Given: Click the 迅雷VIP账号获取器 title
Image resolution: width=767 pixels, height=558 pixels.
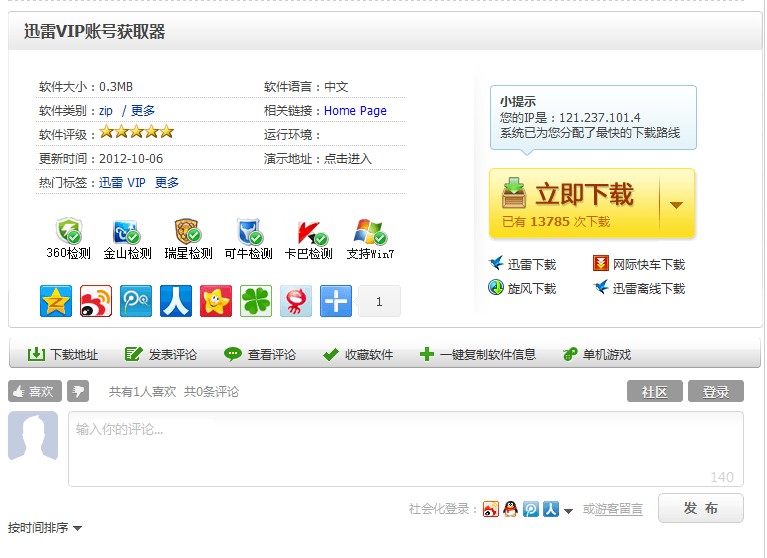Looking at the screenshot, I should (x=95, y=31).
